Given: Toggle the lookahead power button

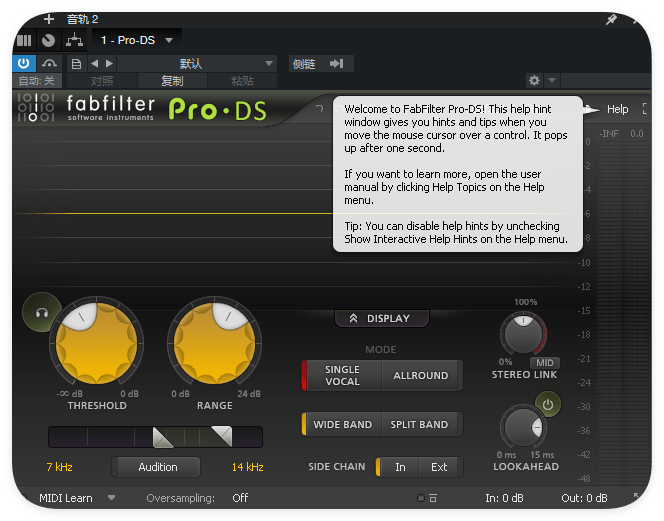Looking at the screenshot, I should pos(548,405).
